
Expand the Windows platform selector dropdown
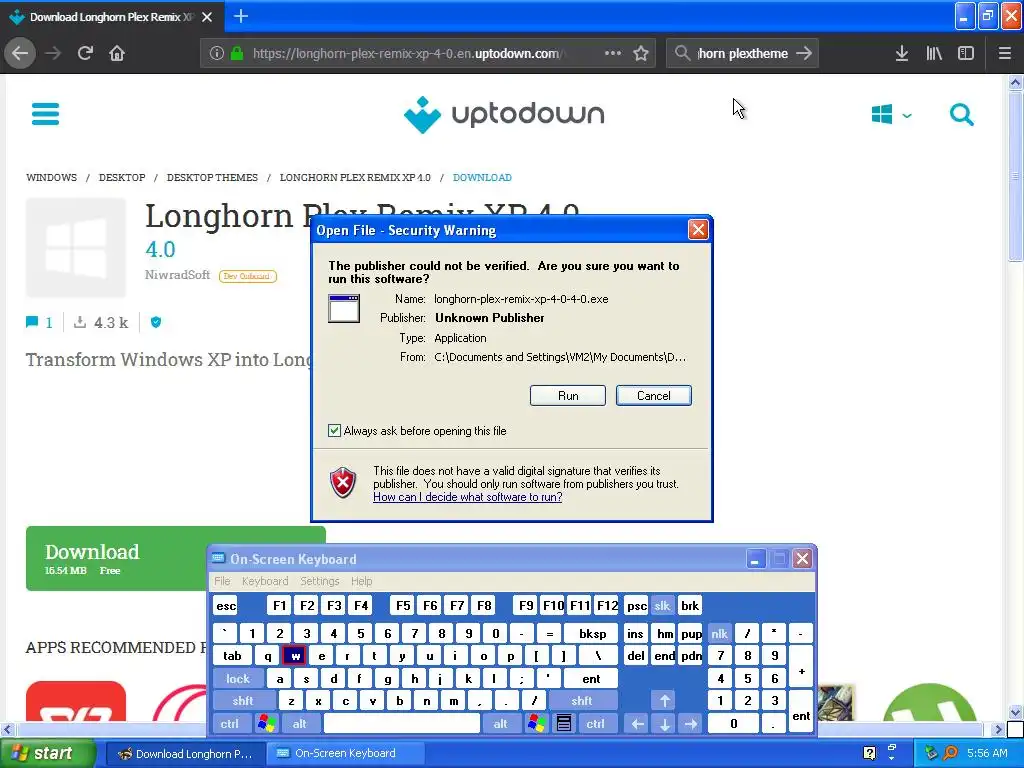(891, 114)
